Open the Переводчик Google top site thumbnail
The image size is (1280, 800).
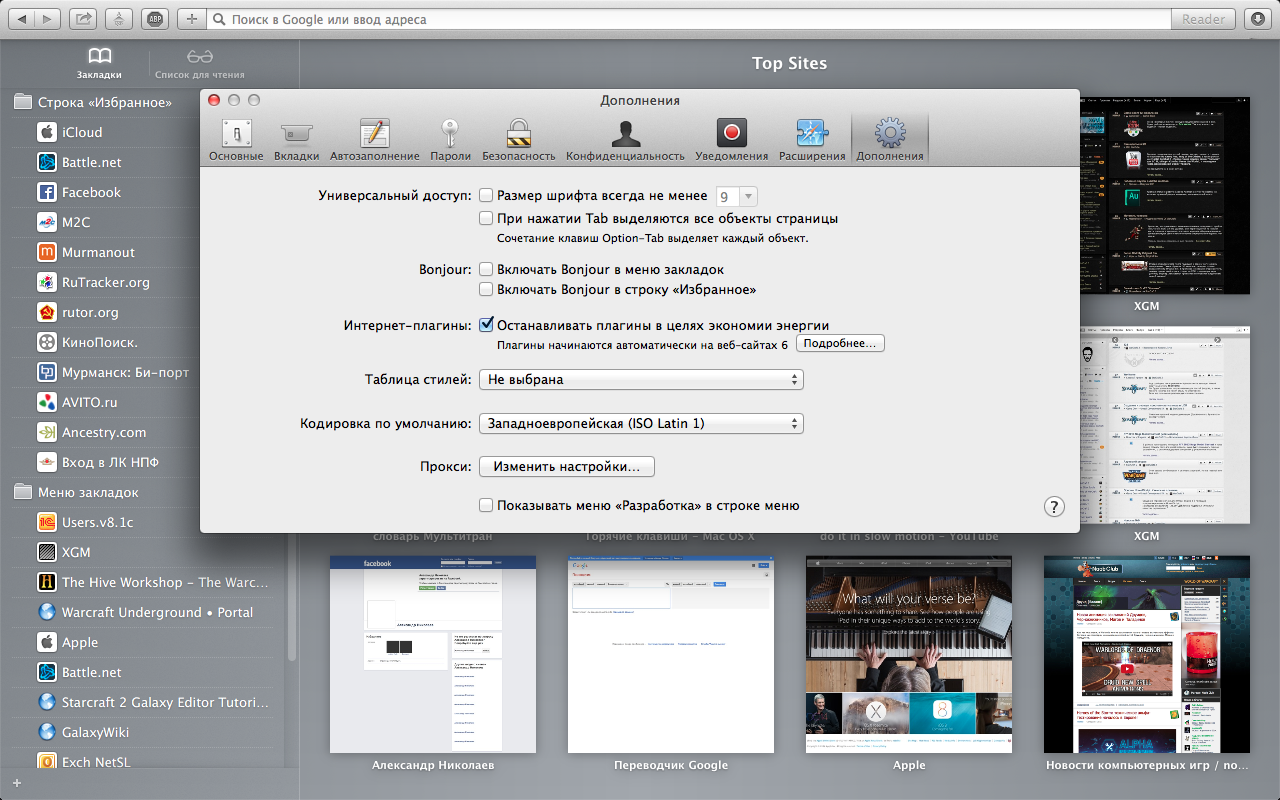(671, 655)
